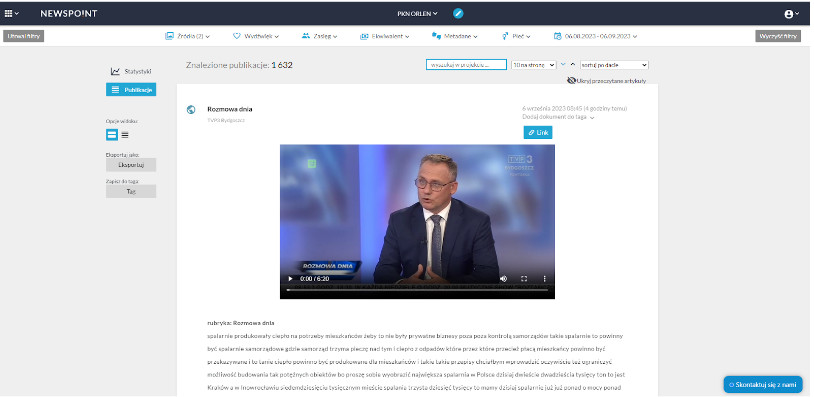Viewport: 814px width, 397px height.
Task: Click the globe icon beside Rozmowa dnia
Action: point(191,109)
